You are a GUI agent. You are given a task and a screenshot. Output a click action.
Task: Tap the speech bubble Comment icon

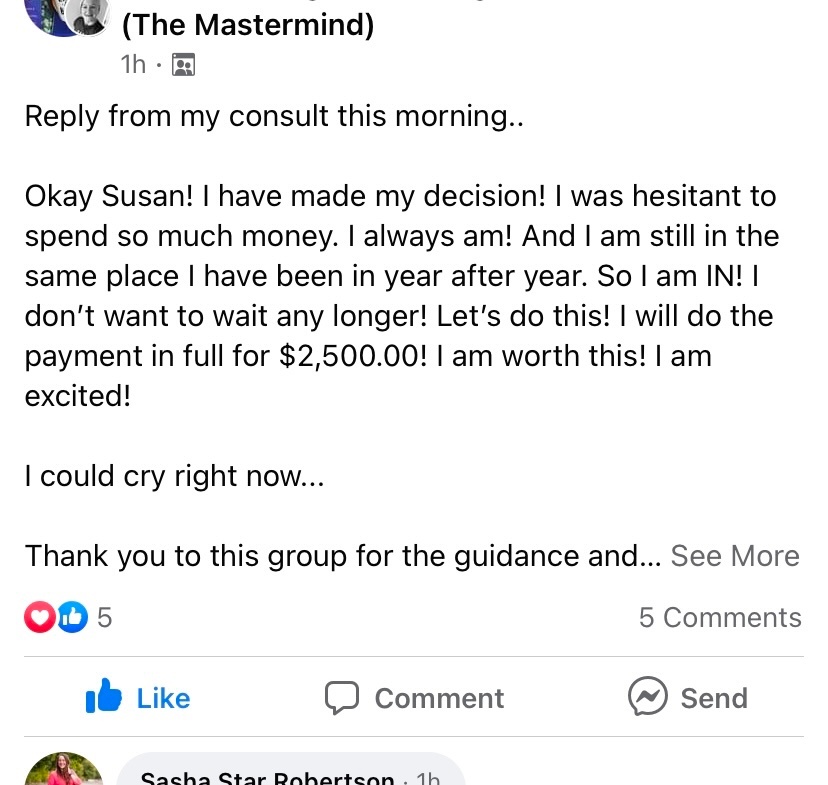click(x=342, y=697)
